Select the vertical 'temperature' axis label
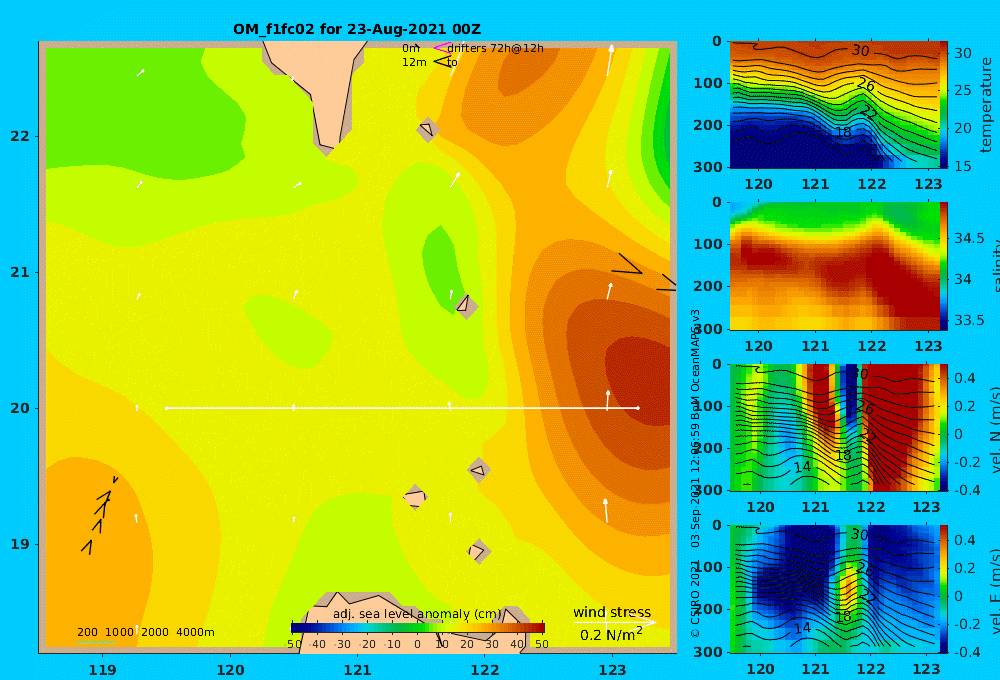Image resolution: width=1000 pixels, height=680 pixels. coord(987,105)
